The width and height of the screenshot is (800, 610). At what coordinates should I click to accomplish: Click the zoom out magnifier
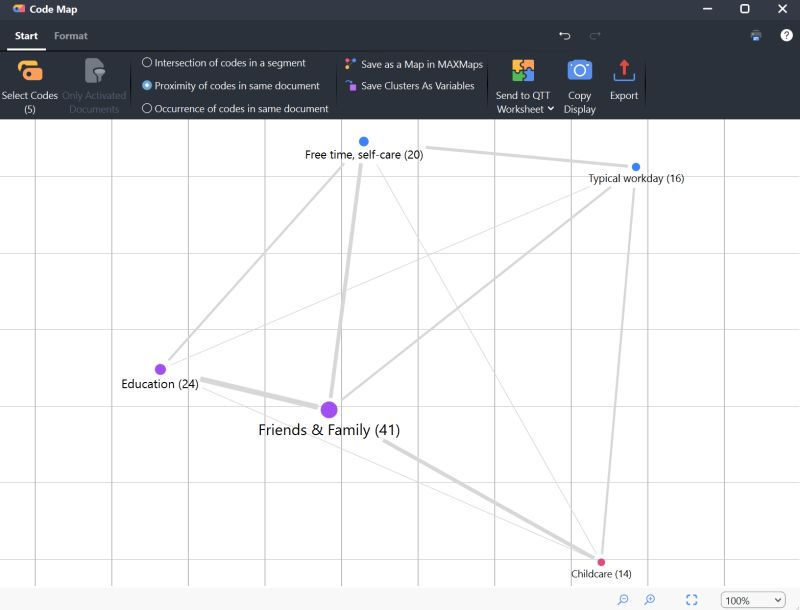(x=622, y=599)
